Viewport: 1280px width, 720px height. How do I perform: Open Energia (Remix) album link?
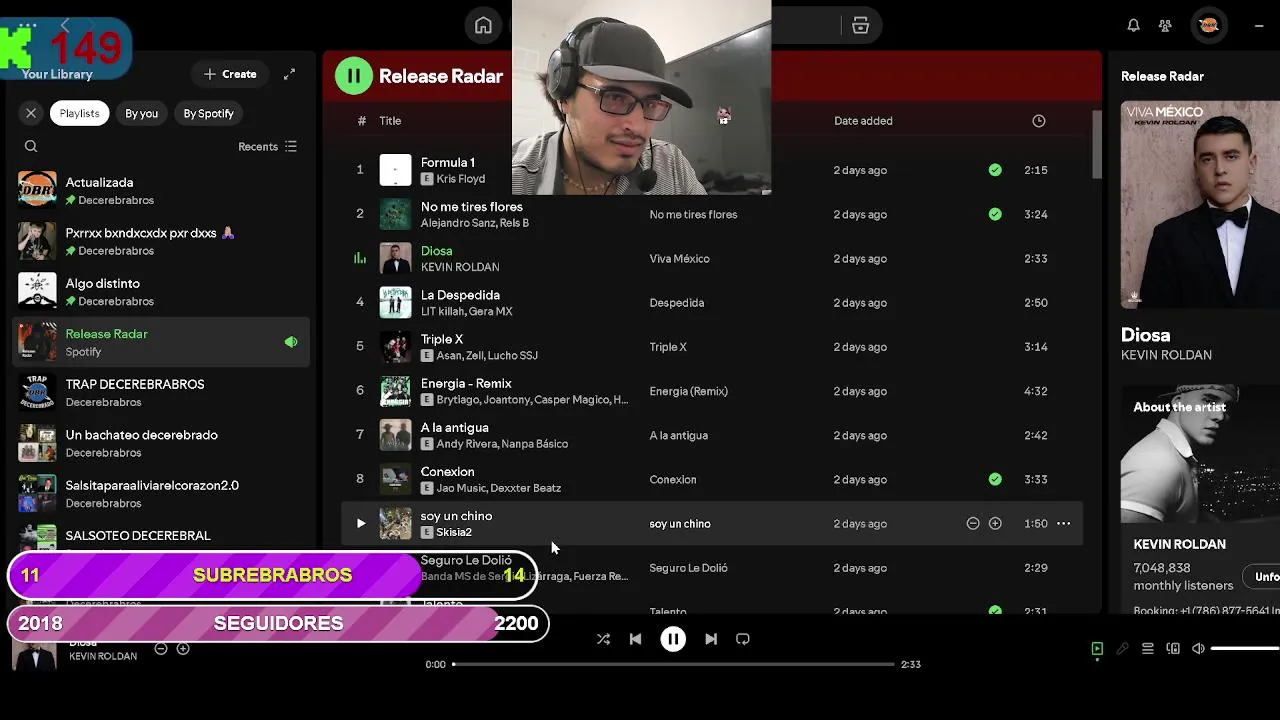(688, 391)
